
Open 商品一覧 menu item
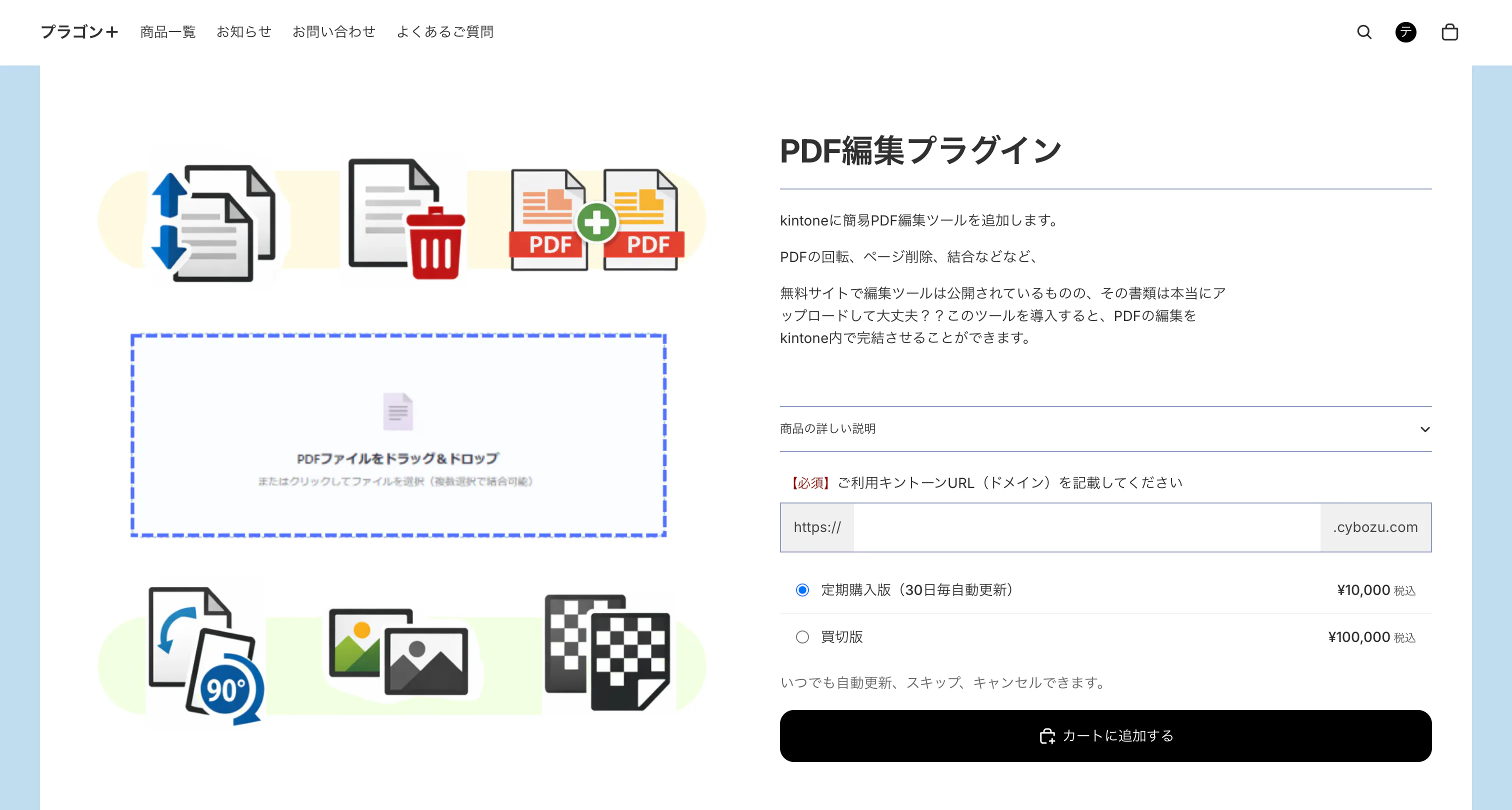point(168,32)
